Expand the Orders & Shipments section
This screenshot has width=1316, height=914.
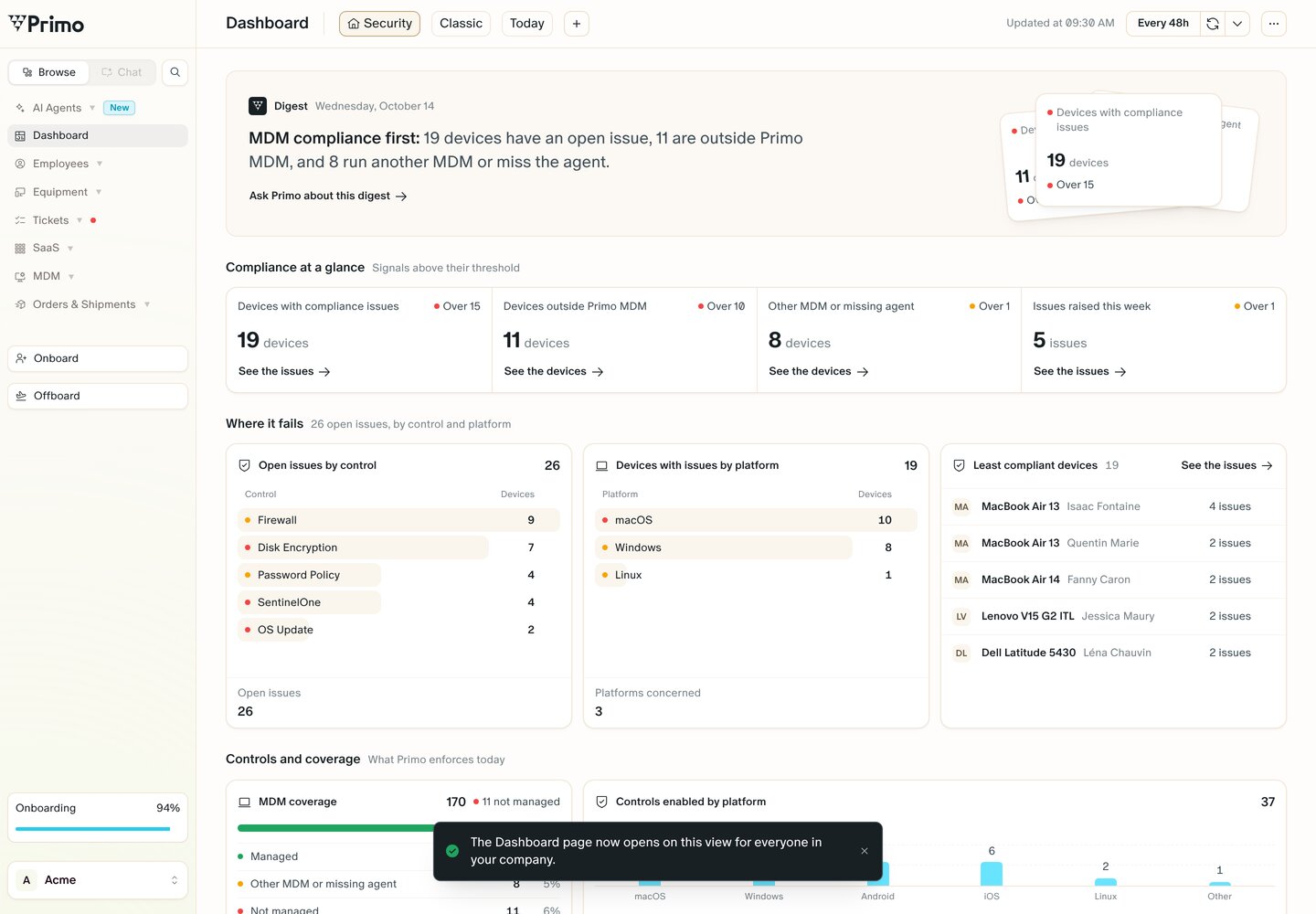[147, 304]
